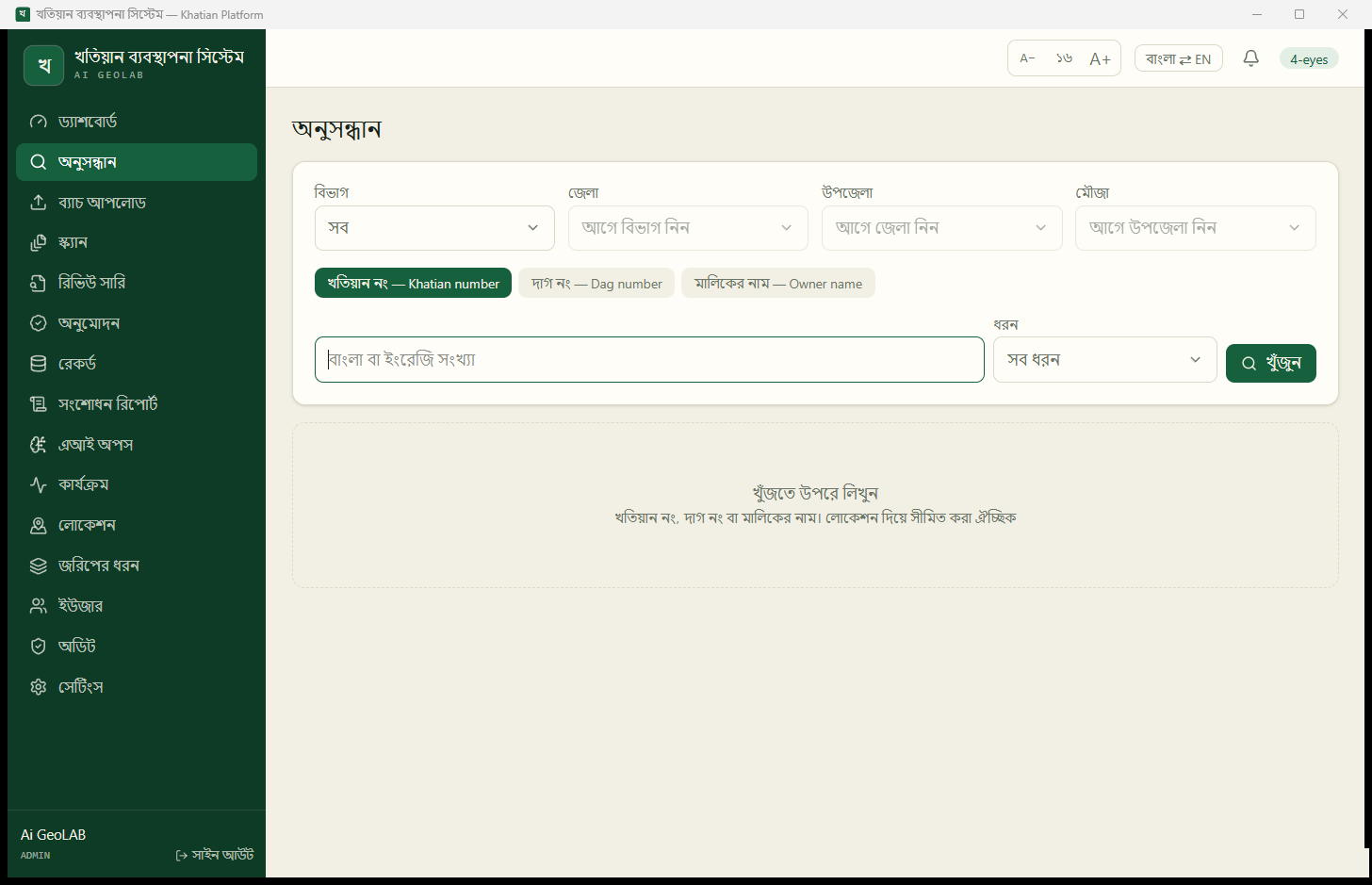Select খতিয়ান নং — Khatian number search mode

(413, 284)
